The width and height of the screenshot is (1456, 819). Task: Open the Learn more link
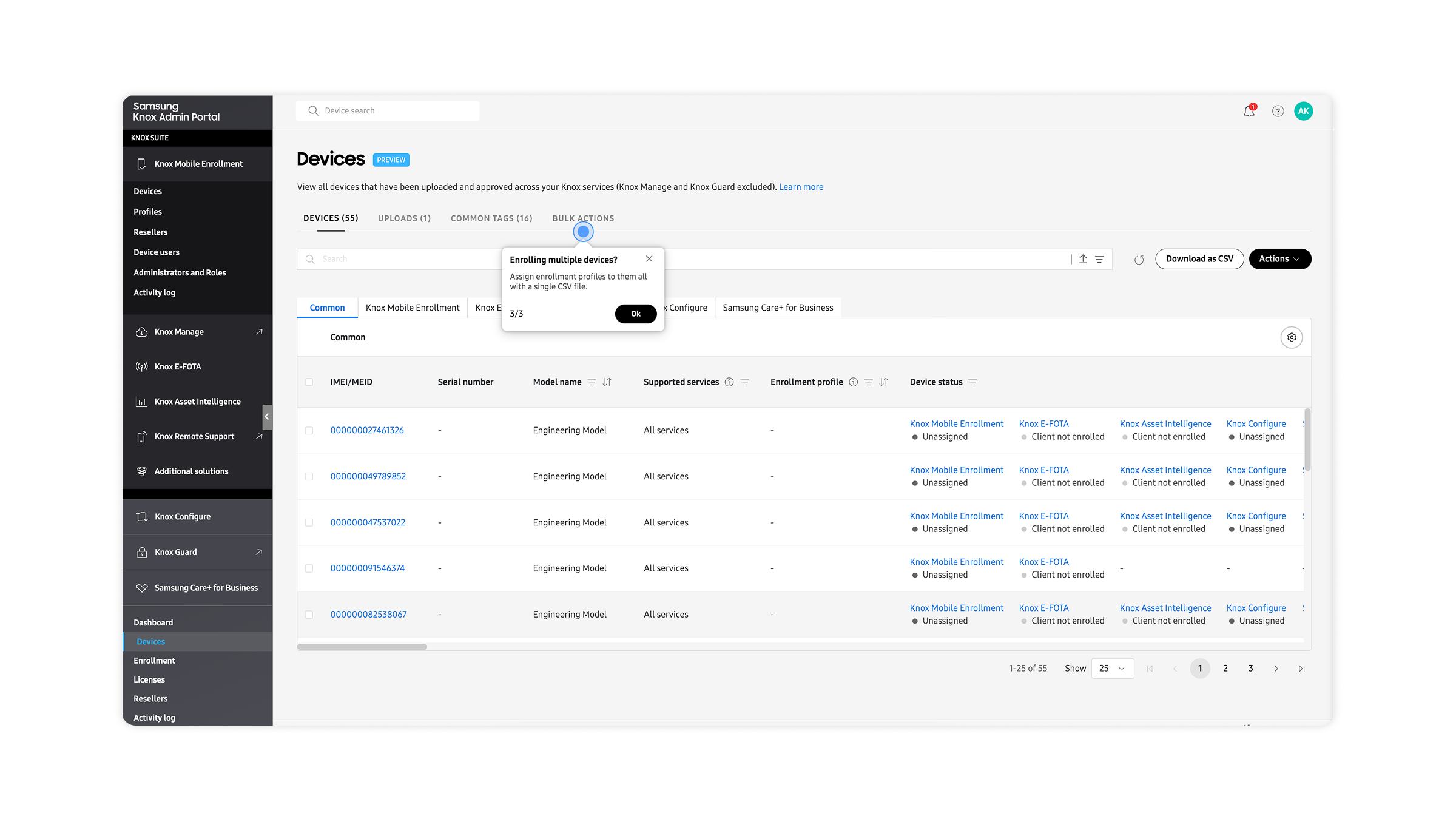click(x=801, y=187)
